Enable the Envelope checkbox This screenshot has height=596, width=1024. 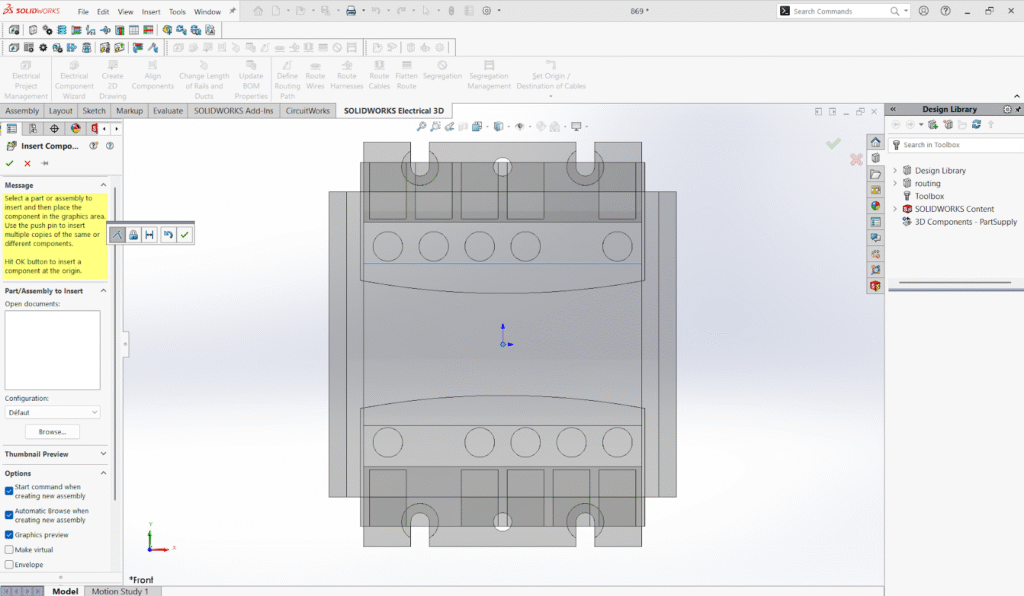[10, 565]
